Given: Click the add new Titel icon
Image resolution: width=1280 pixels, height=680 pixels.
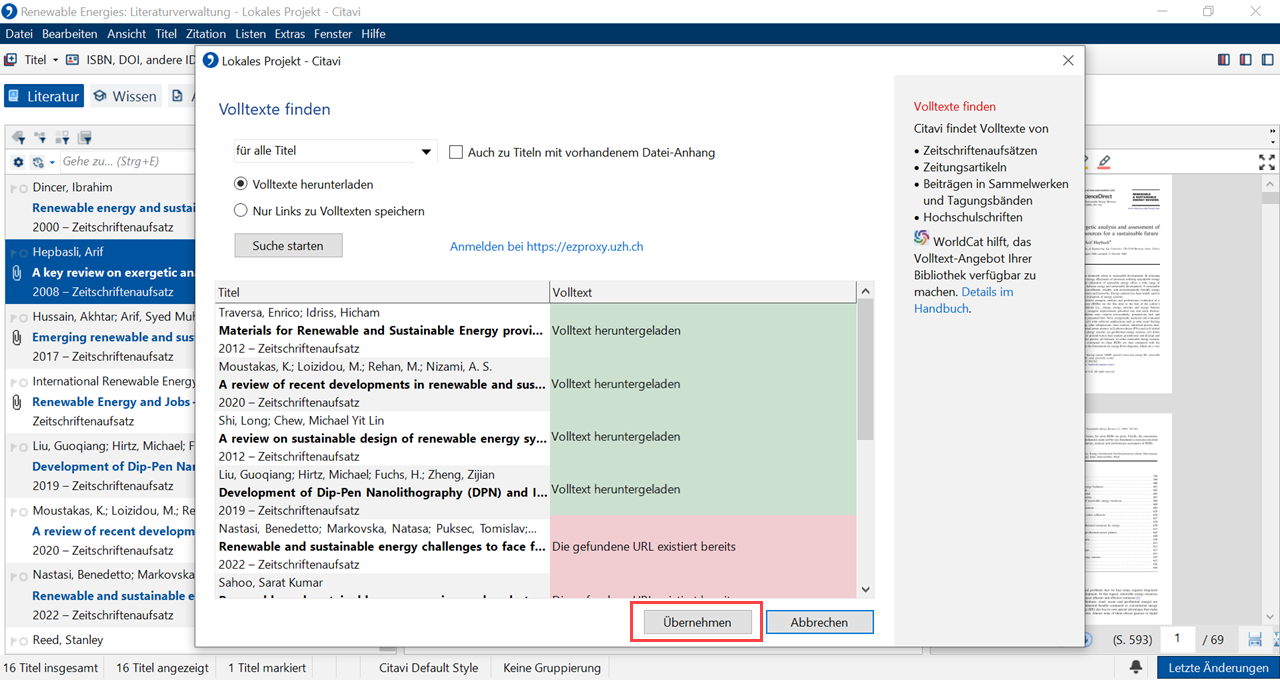Looking at the screenshot, I should coord(11,60).
